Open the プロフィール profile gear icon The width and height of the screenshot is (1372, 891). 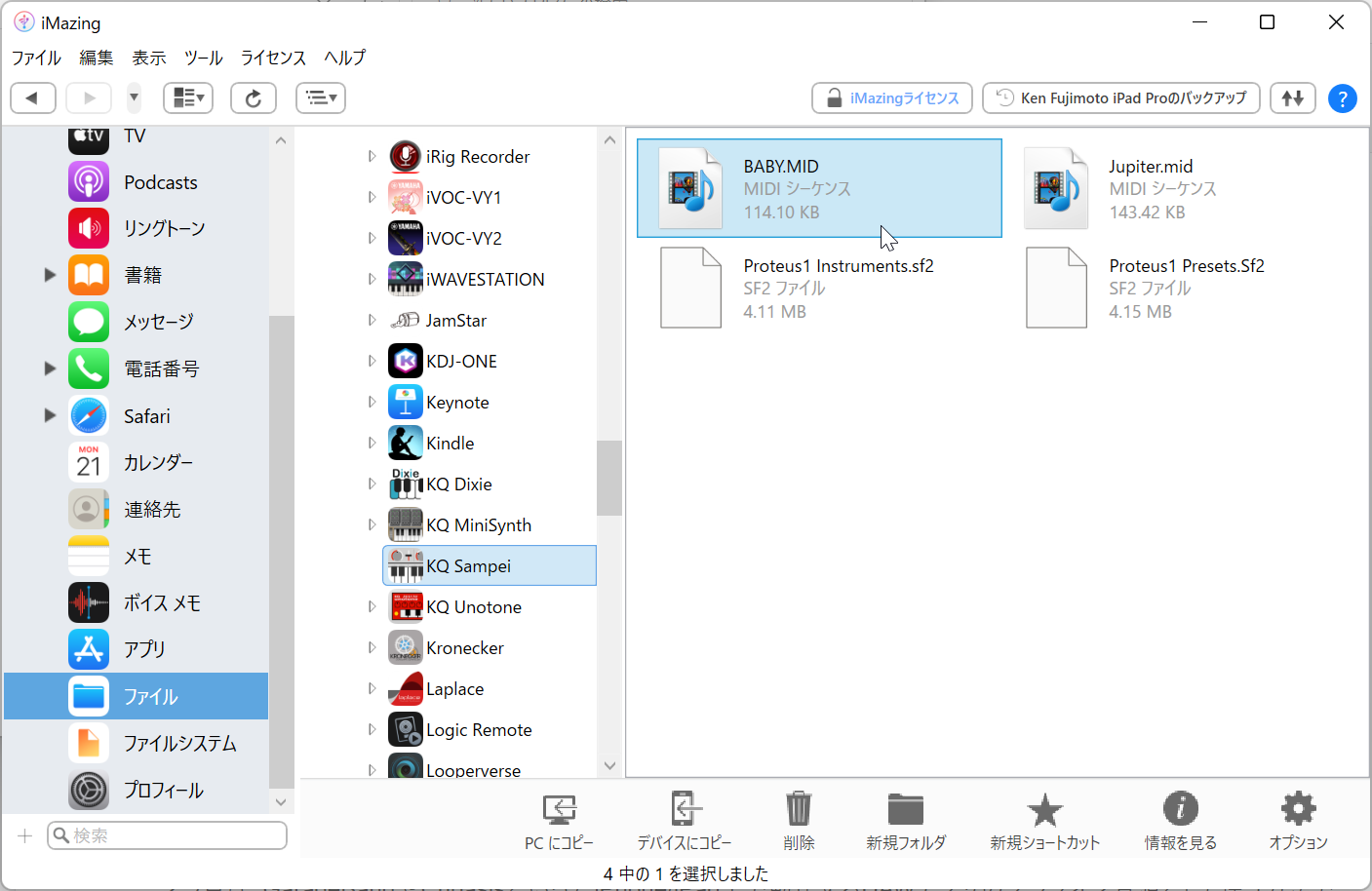(x=89, y=790)
